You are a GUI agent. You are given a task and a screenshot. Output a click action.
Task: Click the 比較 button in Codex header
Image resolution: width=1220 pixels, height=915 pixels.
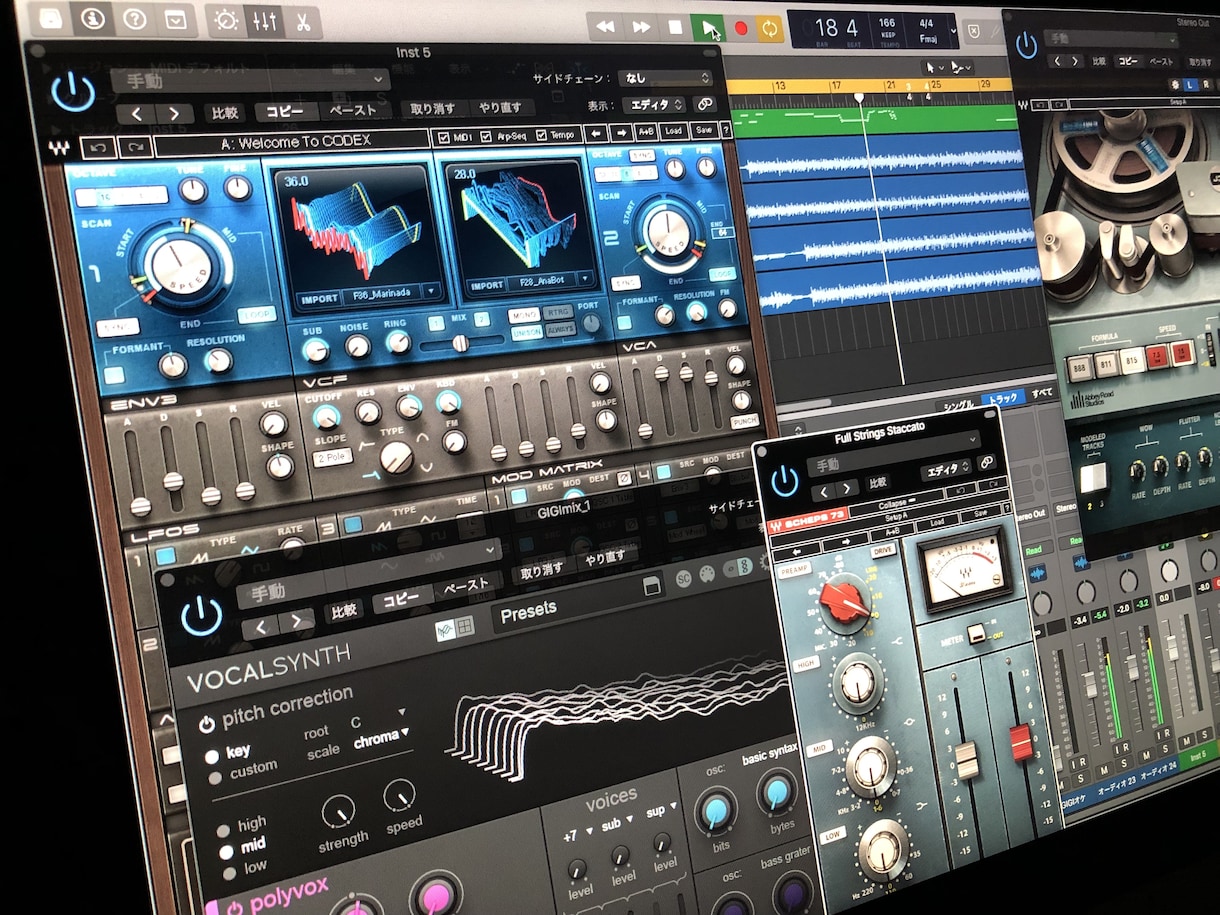pyautogui.click(x=224, y=112)
